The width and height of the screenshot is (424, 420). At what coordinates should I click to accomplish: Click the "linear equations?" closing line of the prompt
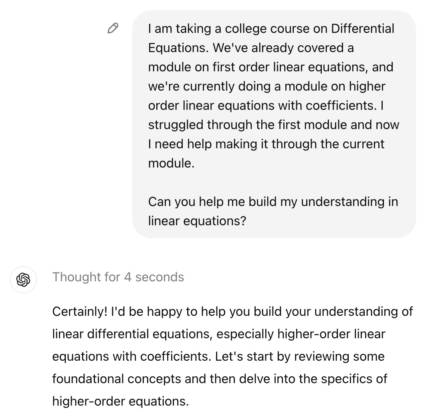coord(197,221)
